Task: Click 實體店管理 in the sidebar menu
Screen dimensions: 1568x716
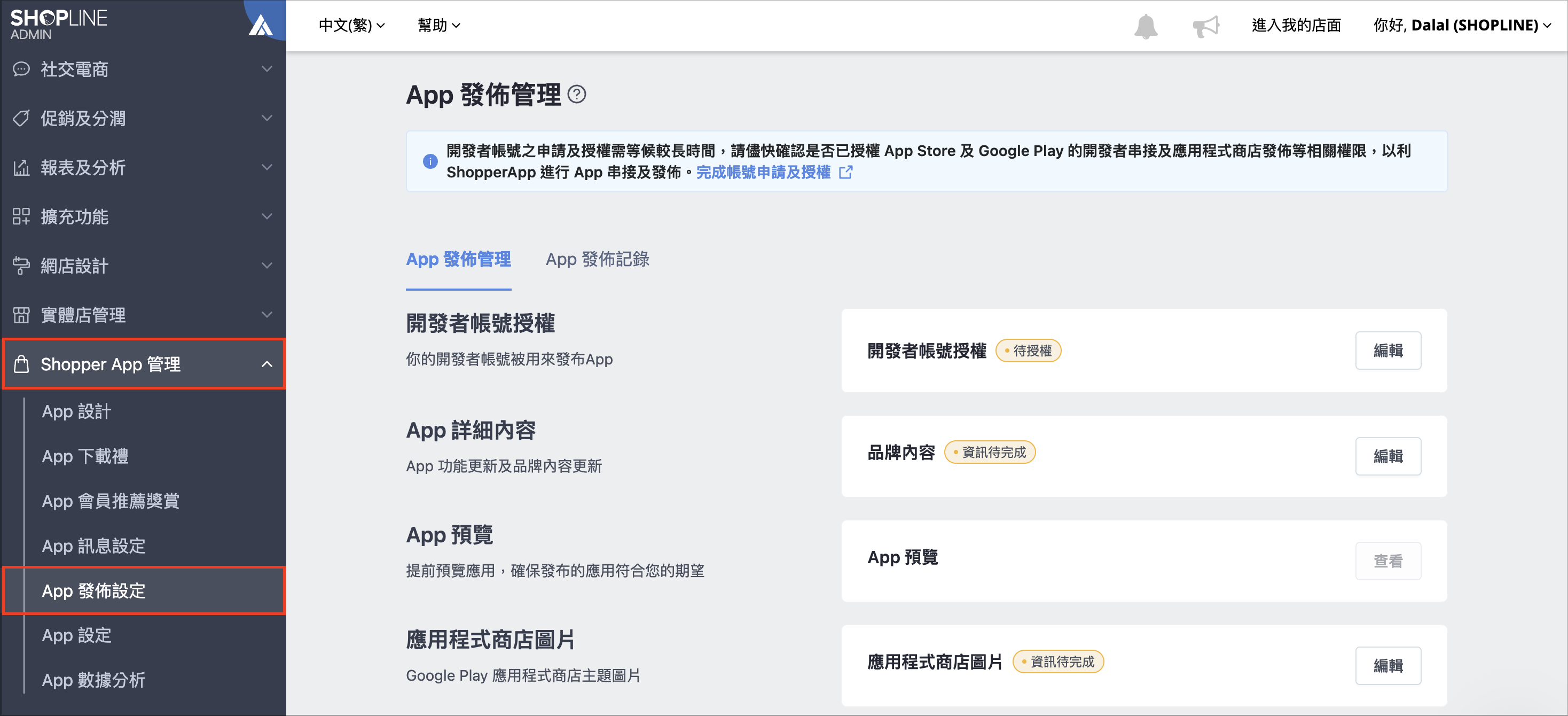Action: pos(83,315)
